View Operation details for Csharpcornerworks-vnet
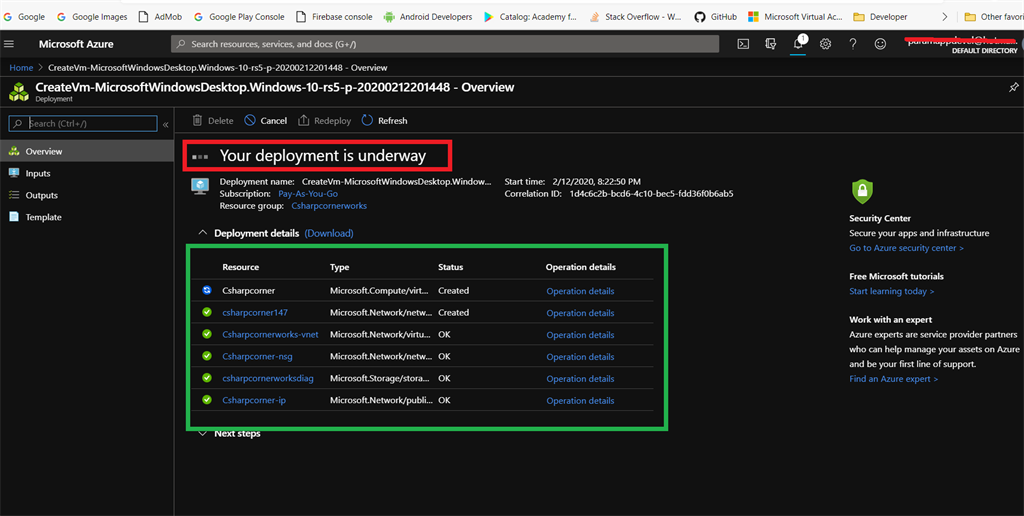Image resolution: width=1024 pixels, height=516 pixels. [580, 335]
